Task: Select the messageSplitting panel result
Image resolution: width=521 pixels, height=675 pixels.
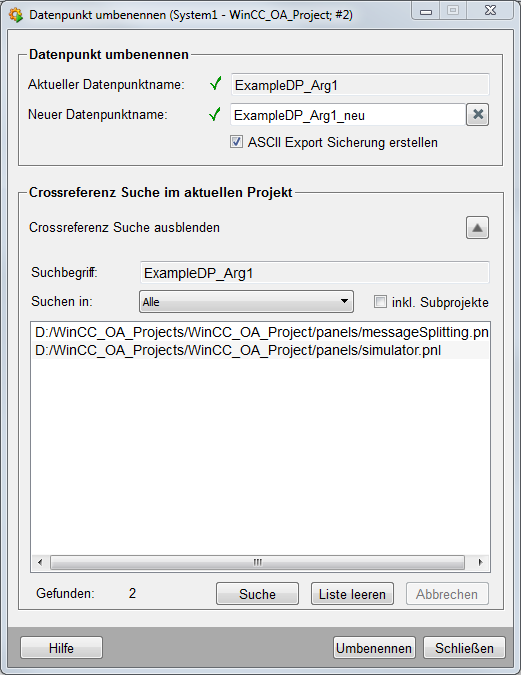Action: point(260,332)
